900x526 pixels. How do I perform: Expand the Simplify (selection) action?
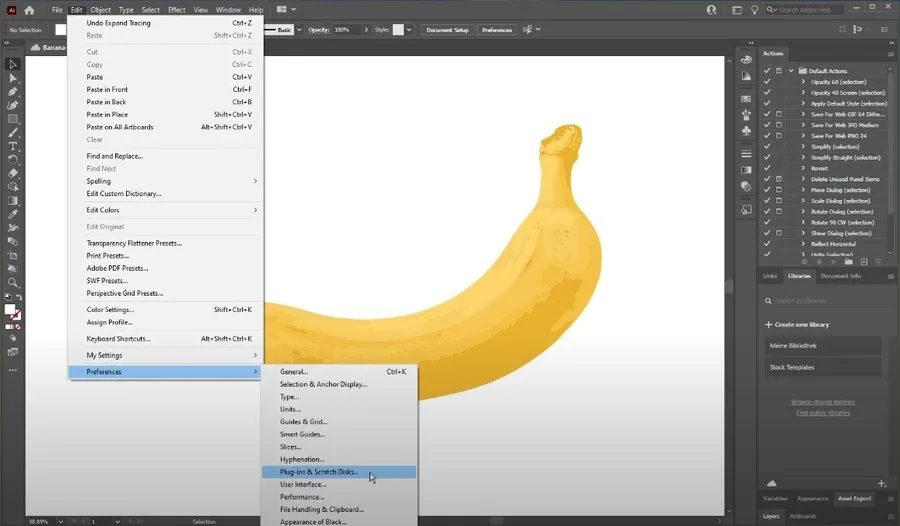[803, 146]
